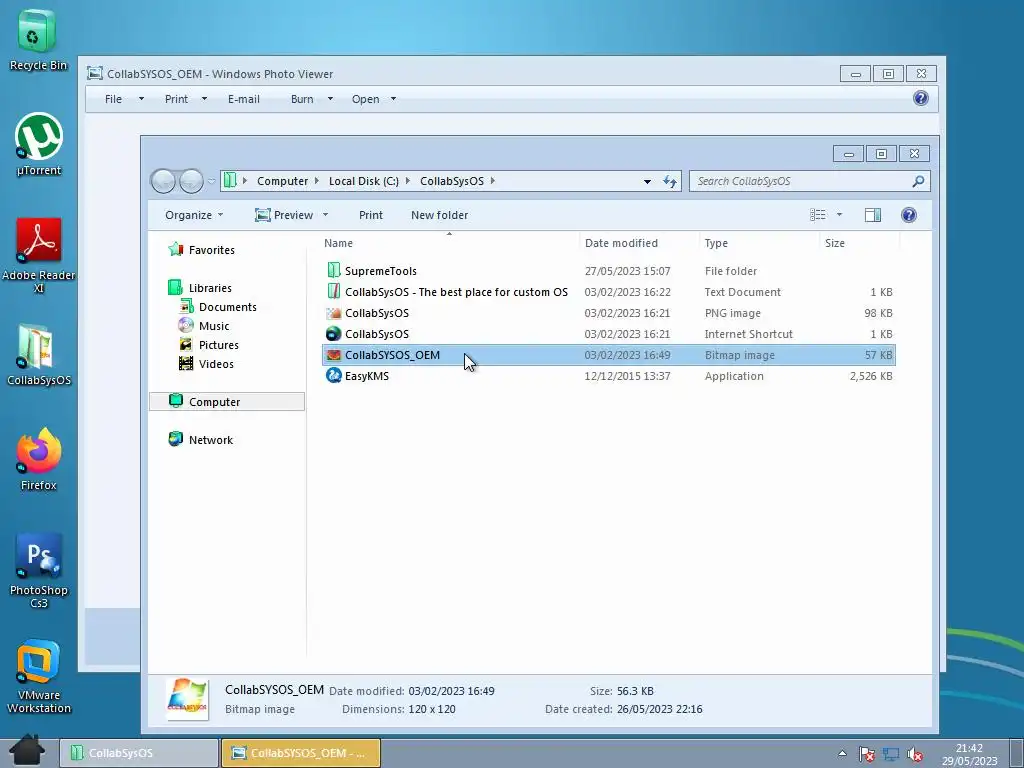Go forward with the Explorer forward arrow
Viewport: 1024px width, 768px height.
(x=191, y=181)
